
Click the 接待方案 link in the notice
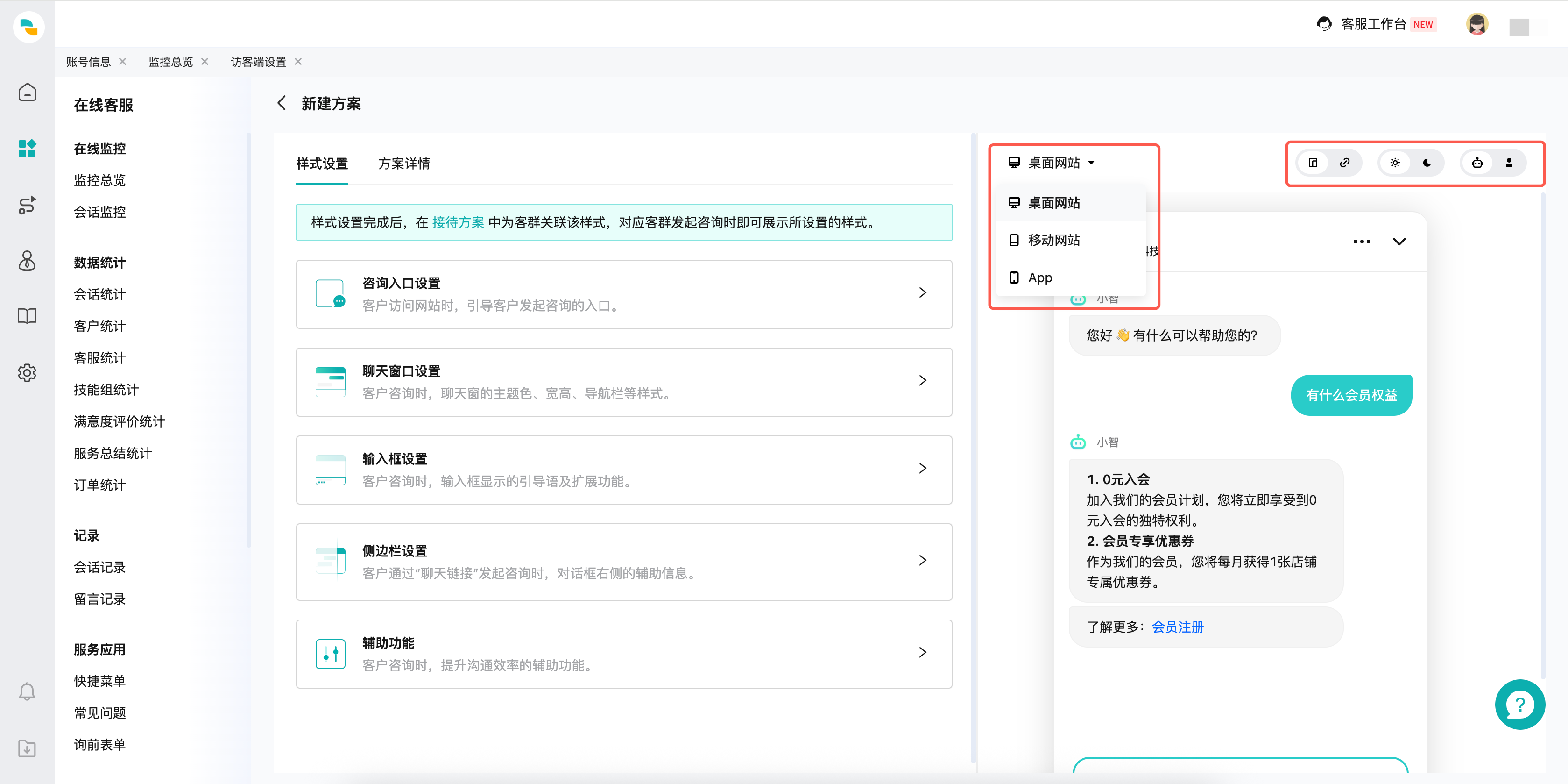point(458,222)
